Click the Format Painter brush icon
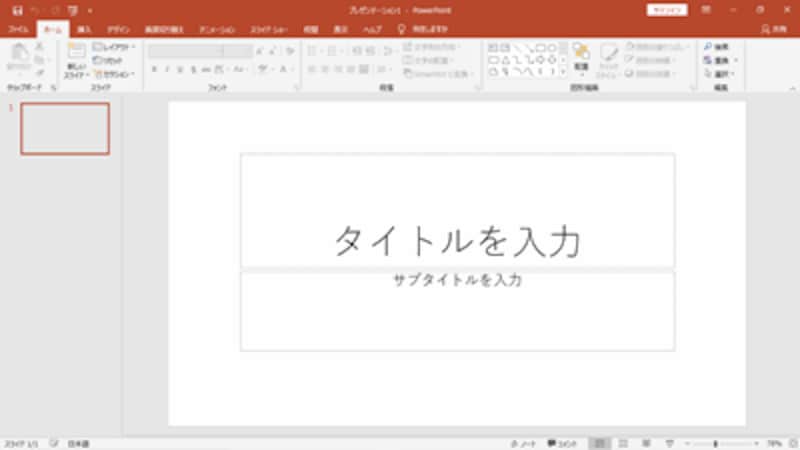This screenshot has width=800, height=450. [x=39, y=73]
